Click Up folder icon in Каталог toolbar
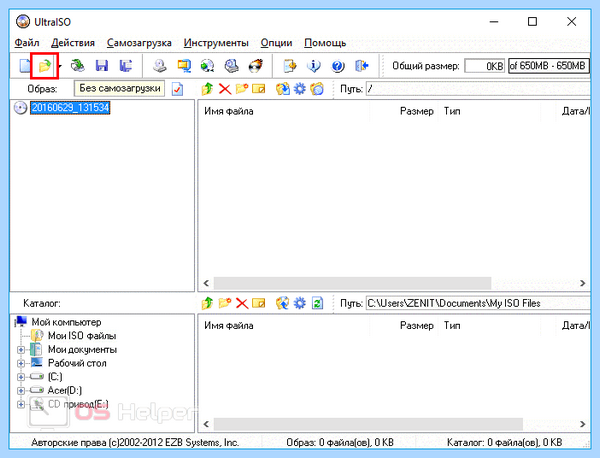Image resolution: width=600 pixels, height=458 pixels. (x=207, y=303)
